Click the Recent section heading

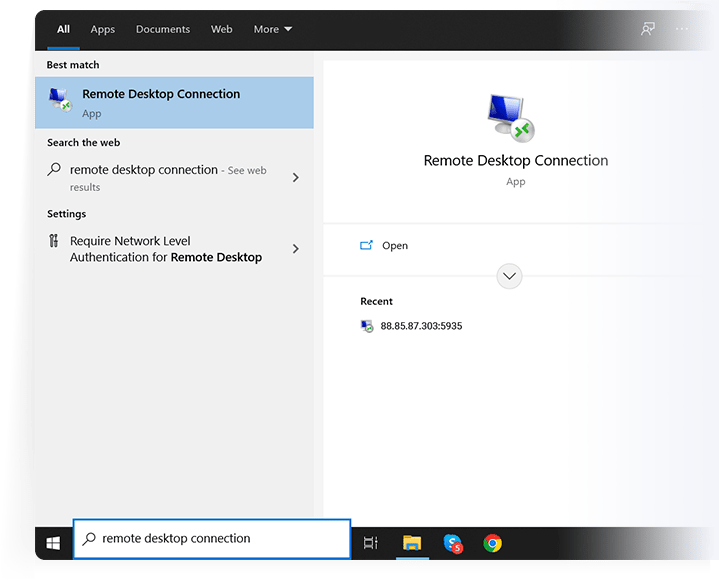pos(376,301)
